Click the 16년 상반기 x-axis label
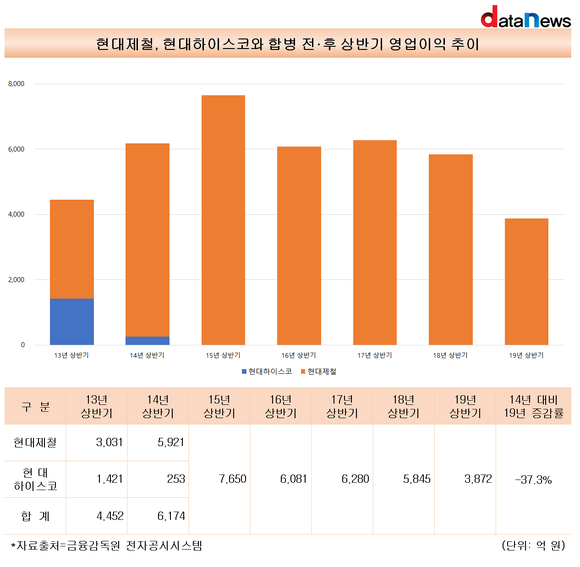The width and height of the screenshot is (580, 567). (299, 355)
